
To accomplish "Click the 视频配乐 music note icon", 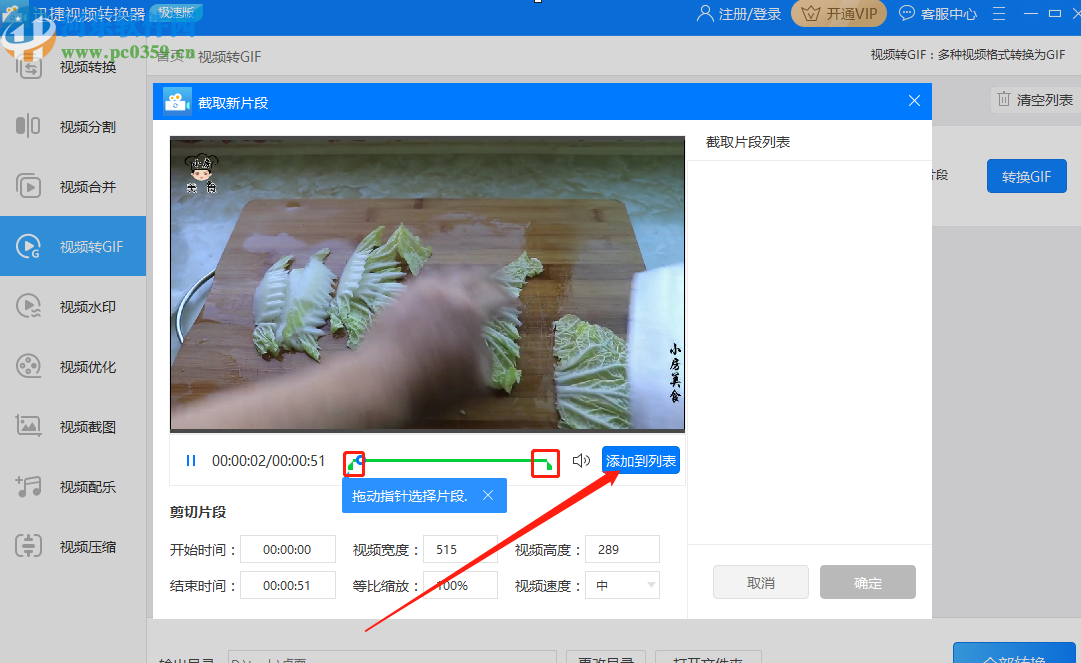I will 28,486.
